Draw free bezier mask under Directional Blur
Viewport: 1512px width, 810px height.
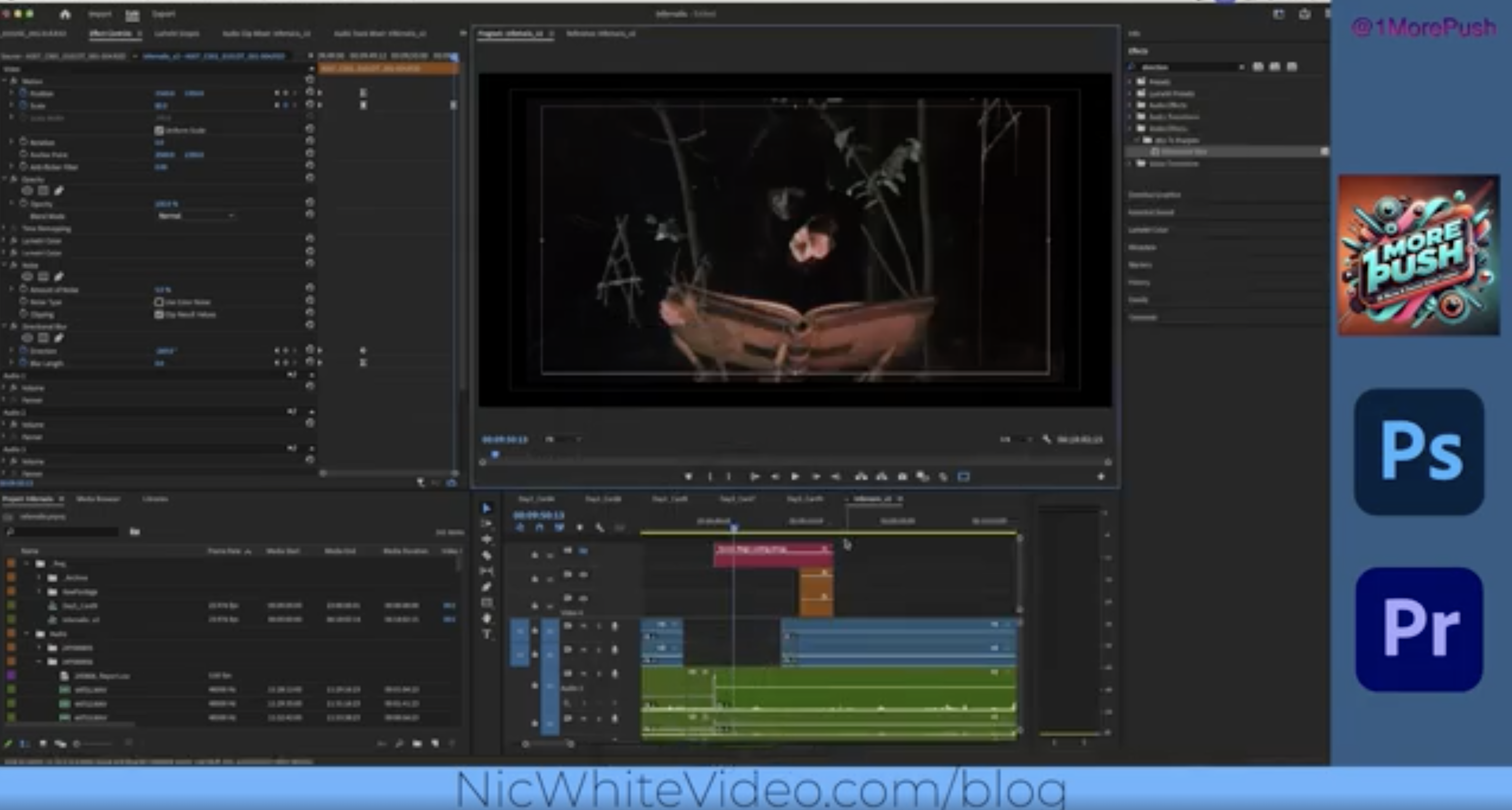(x=59, y=338)
